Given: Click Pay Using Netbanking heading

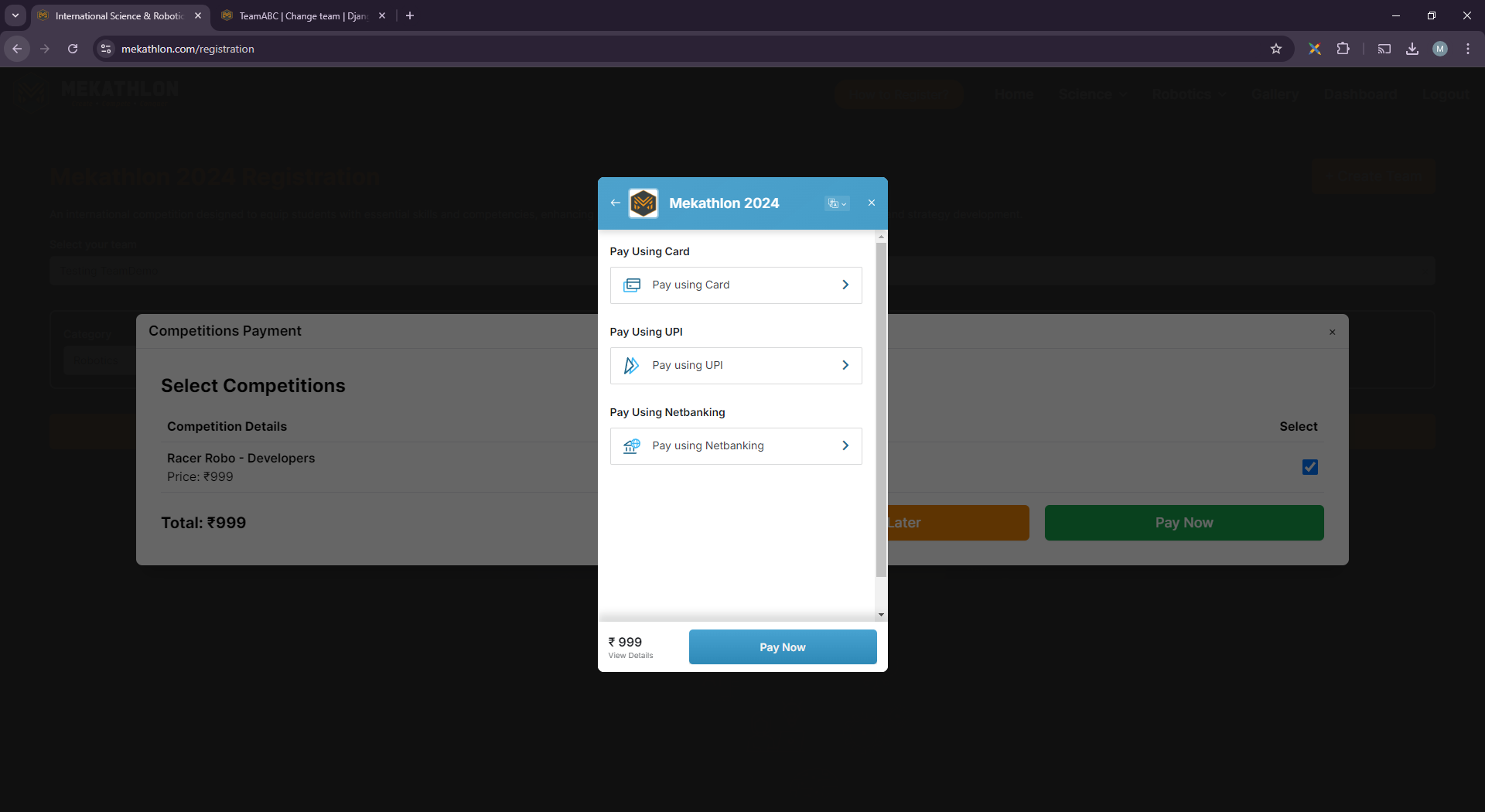Looking at the screenshot, I should pos(667,412).
